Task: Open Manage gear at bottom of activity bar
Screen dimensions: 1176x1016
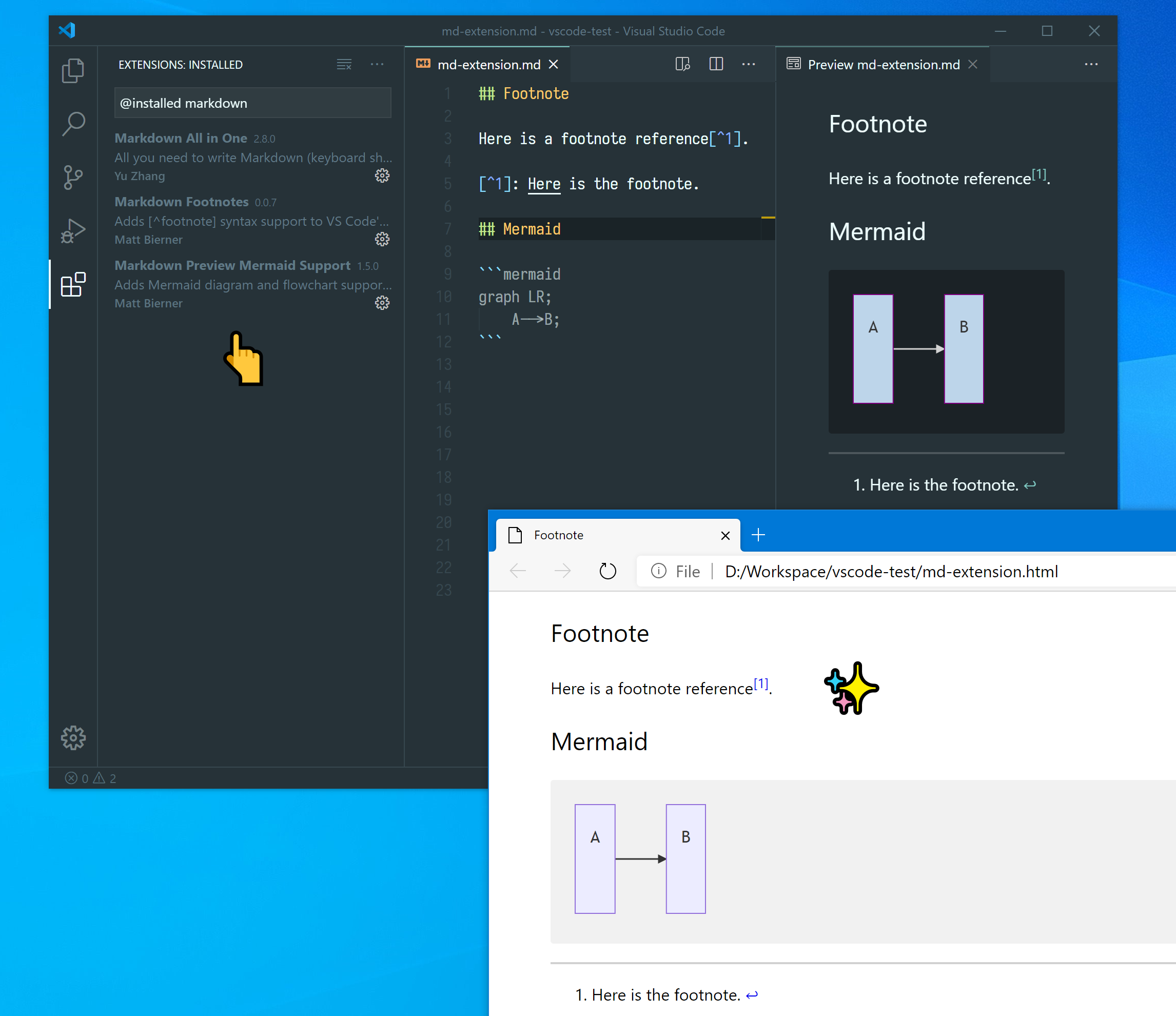Action: pyautogui.click(x=73, y=737)
